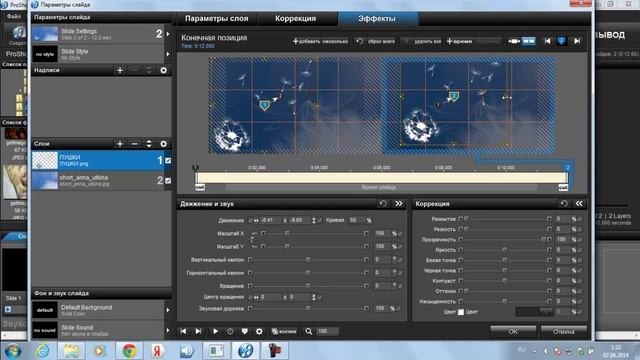Screen dimensions: 640x360
Task: Expand the Default Background arrow
Action: pos(168,310)
